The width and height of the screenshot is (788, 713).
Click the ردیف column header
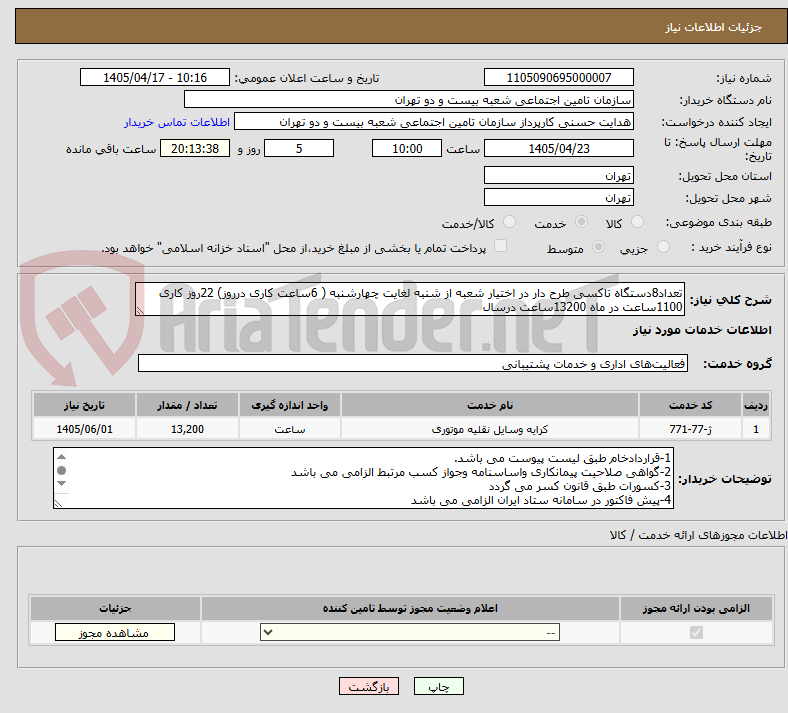(x=756, y=405)
